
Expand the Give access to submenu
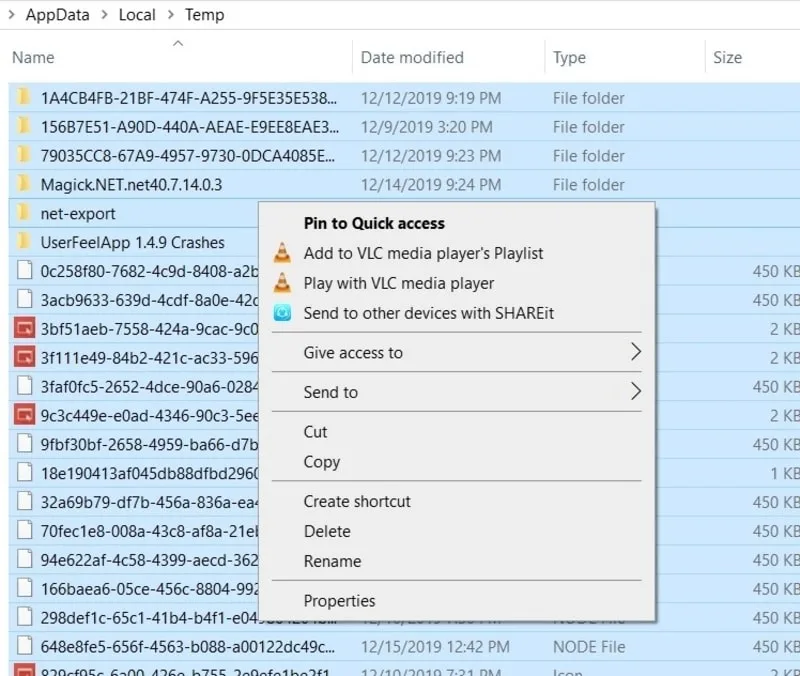[x=457, y=353]
